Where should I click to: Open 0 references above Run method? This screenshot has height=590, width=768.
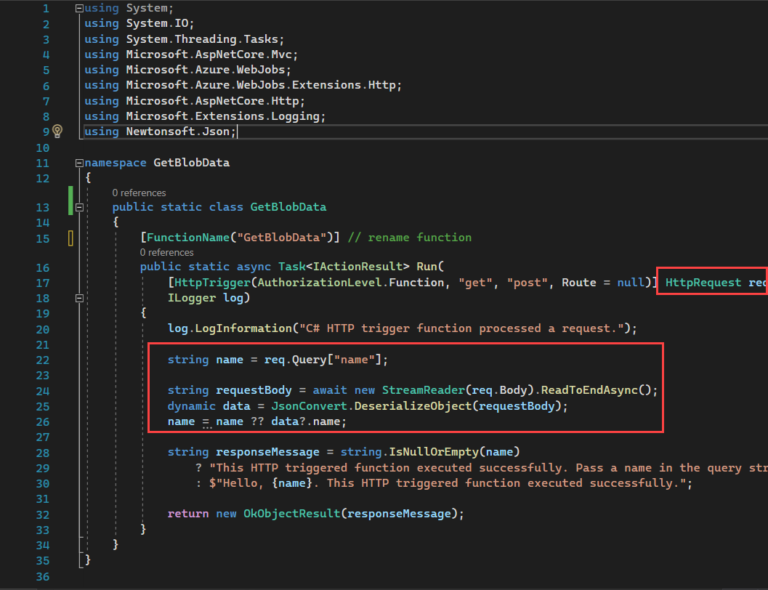166,253
